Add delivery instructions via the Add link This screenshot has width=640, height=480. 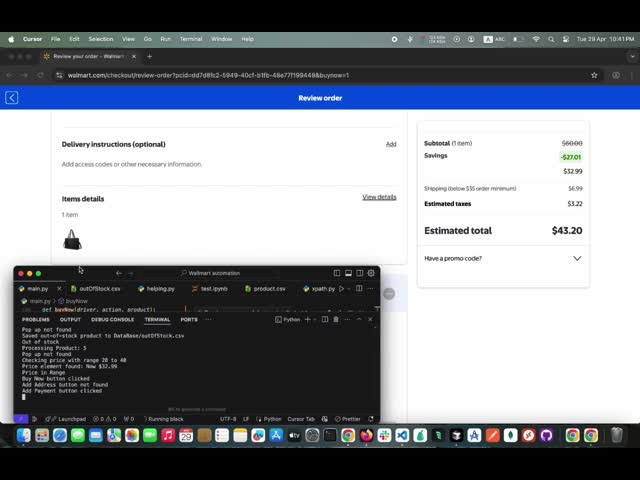click(x=391, y=144)
